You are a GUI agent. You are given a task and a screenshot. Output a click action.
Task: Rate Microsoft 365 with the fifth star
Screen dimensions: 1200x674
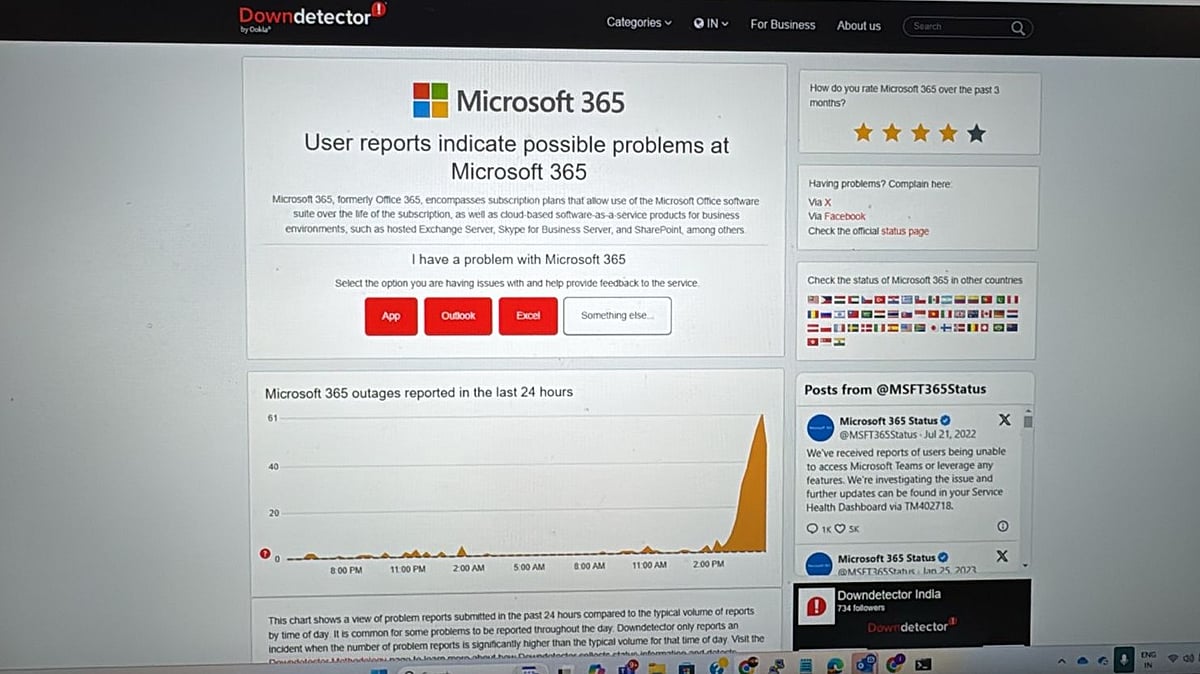pyautogui.click(x=976, y=133)
